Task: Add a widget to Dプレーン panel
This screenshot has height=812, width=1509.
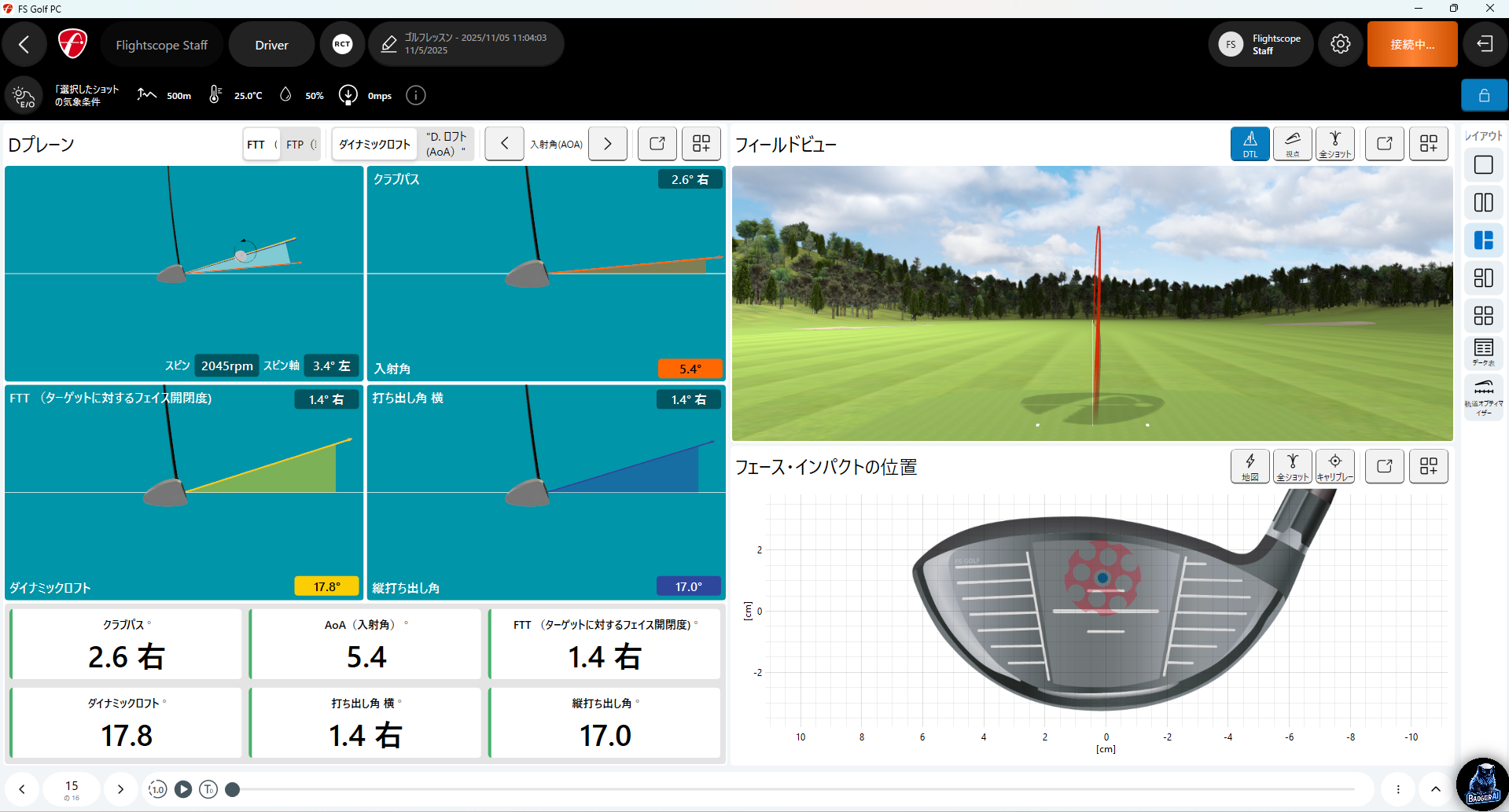Action: coord(701,144)
